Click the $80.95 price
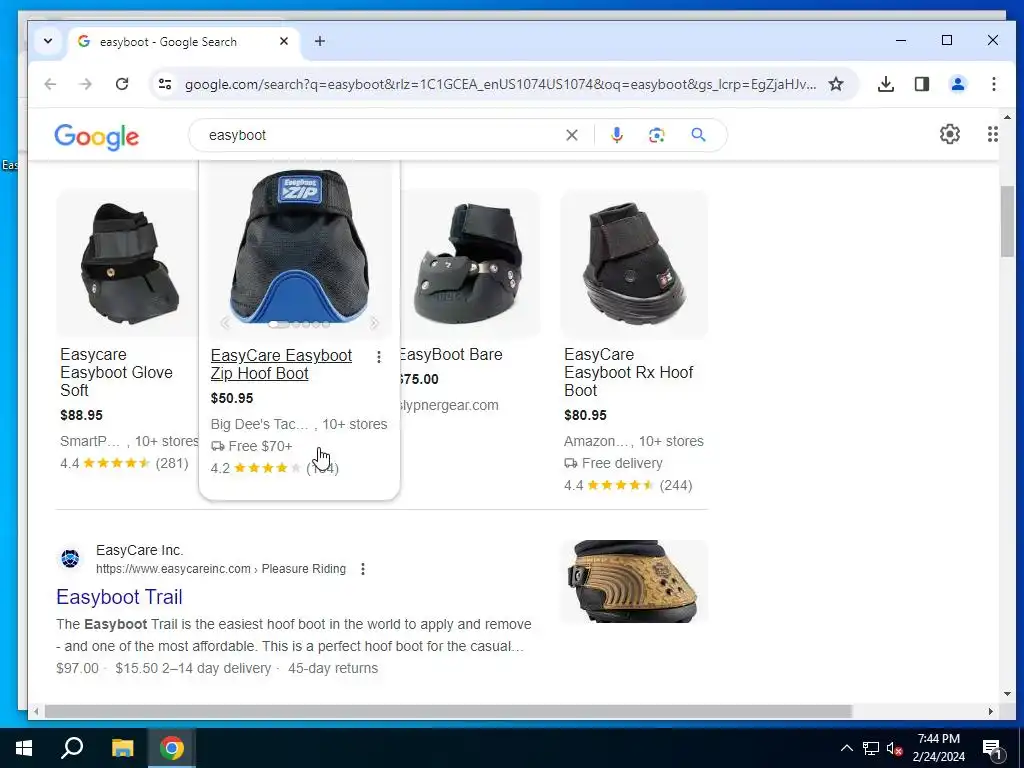The width and height of the screenshot is (1024, 768). 585,415
